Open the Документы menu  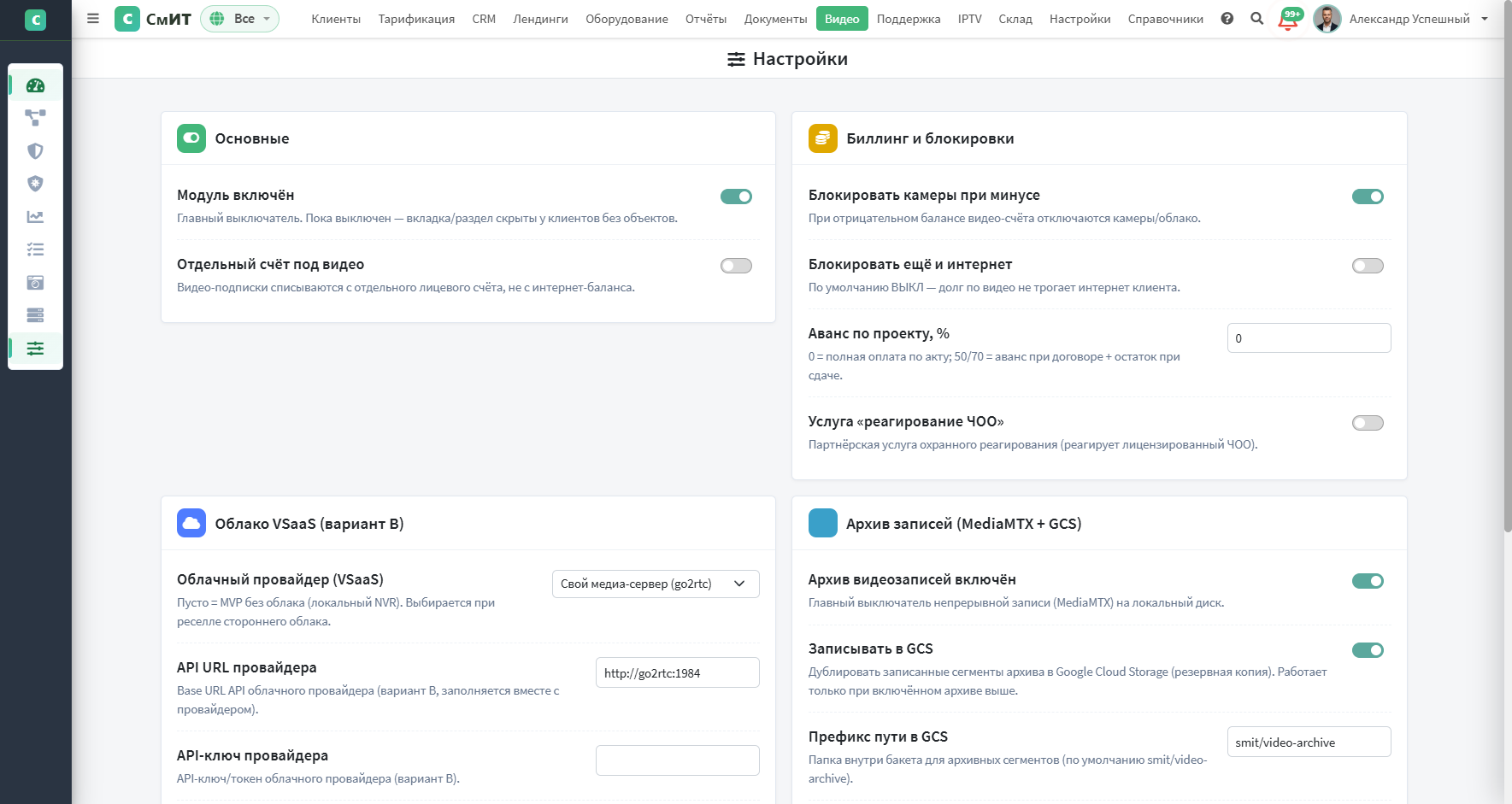click(775, 19)
